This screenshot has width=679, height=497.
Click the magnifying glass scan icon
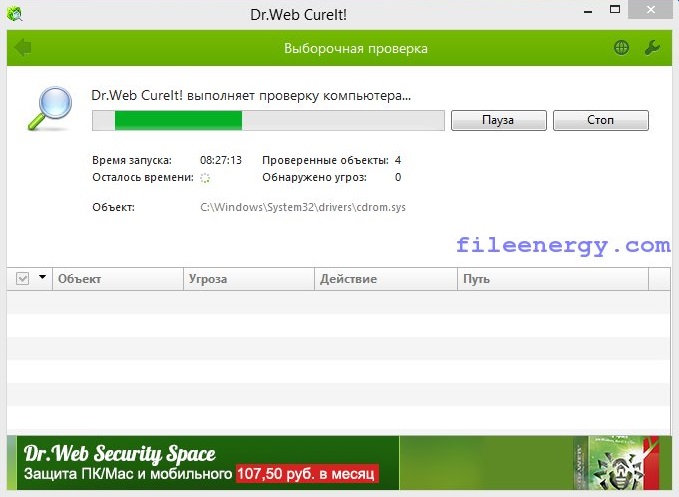(x=50, y=109)
